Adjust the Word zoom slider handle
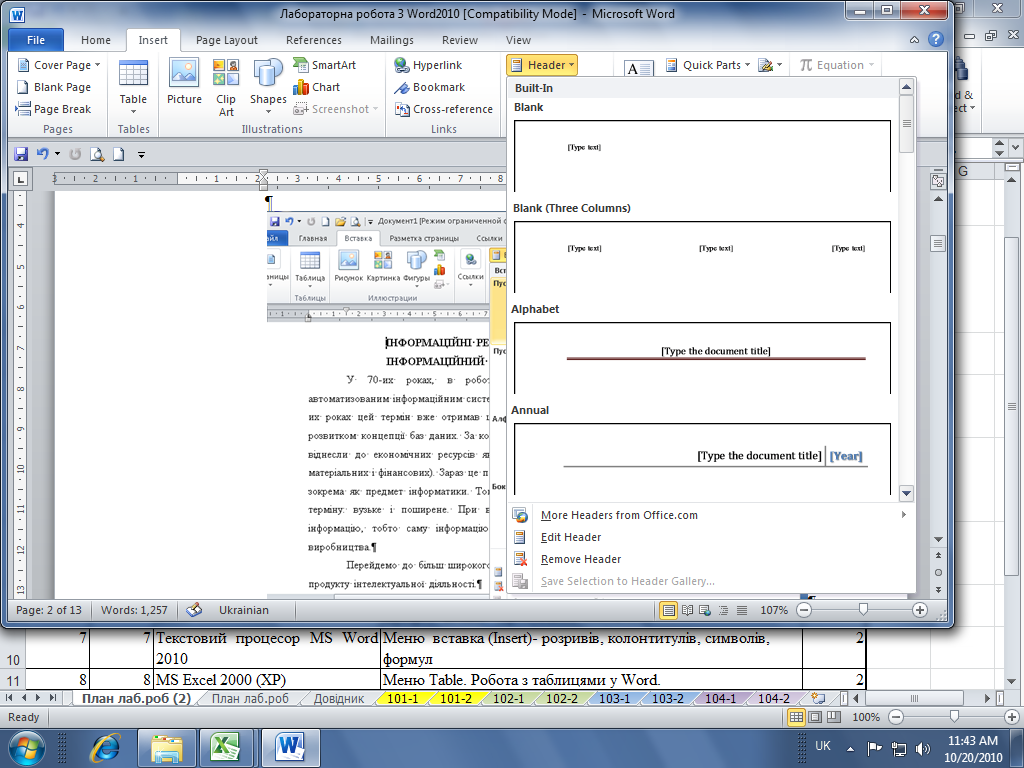Viewport: 1024px width, 768px height. [863, 609]
